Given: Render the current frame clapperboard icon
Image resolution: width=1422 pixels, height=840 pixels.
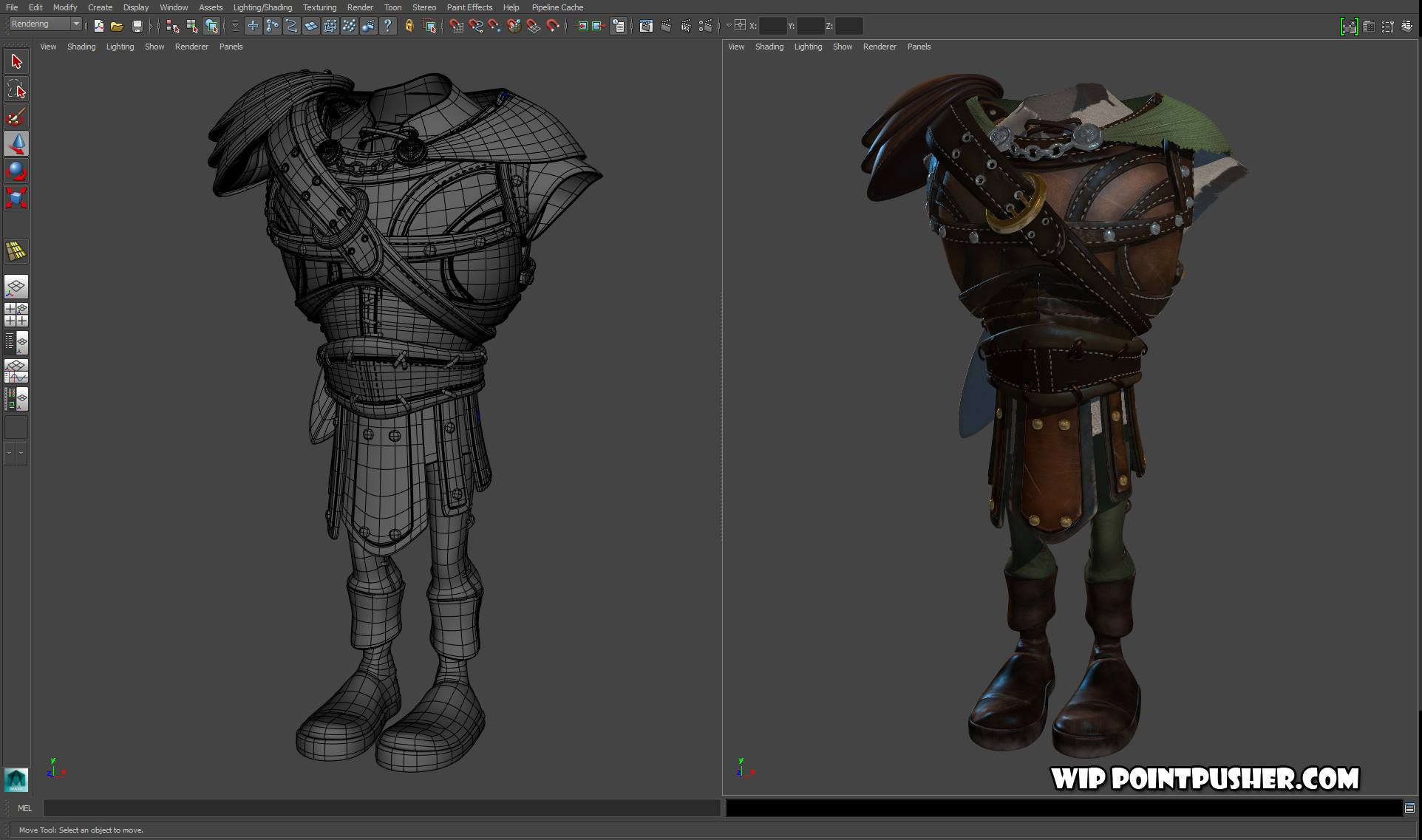Looking at the screenshot, I should click(666, 26).
